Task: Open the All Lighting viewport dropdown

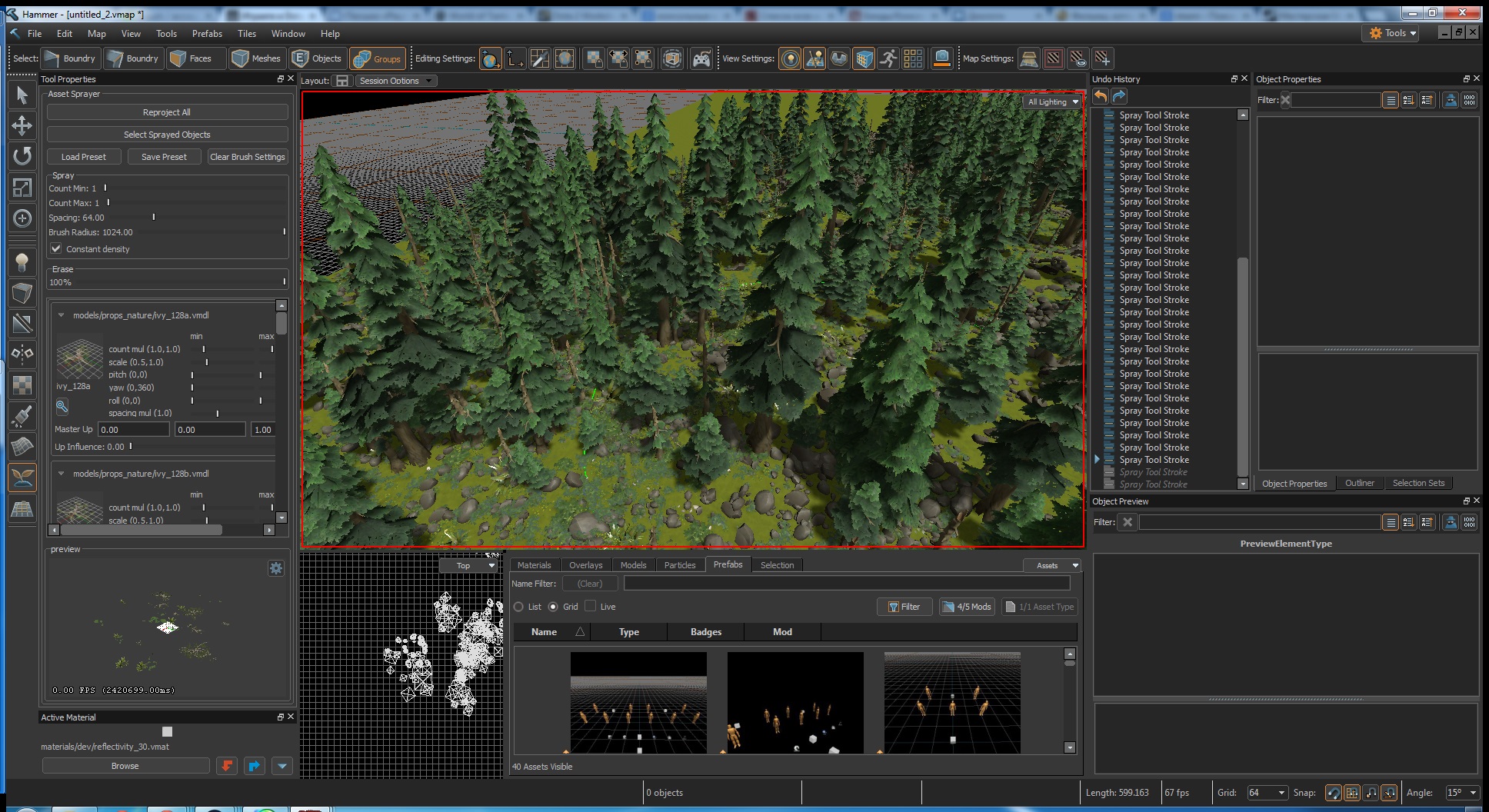Action: pos(1053,101)
